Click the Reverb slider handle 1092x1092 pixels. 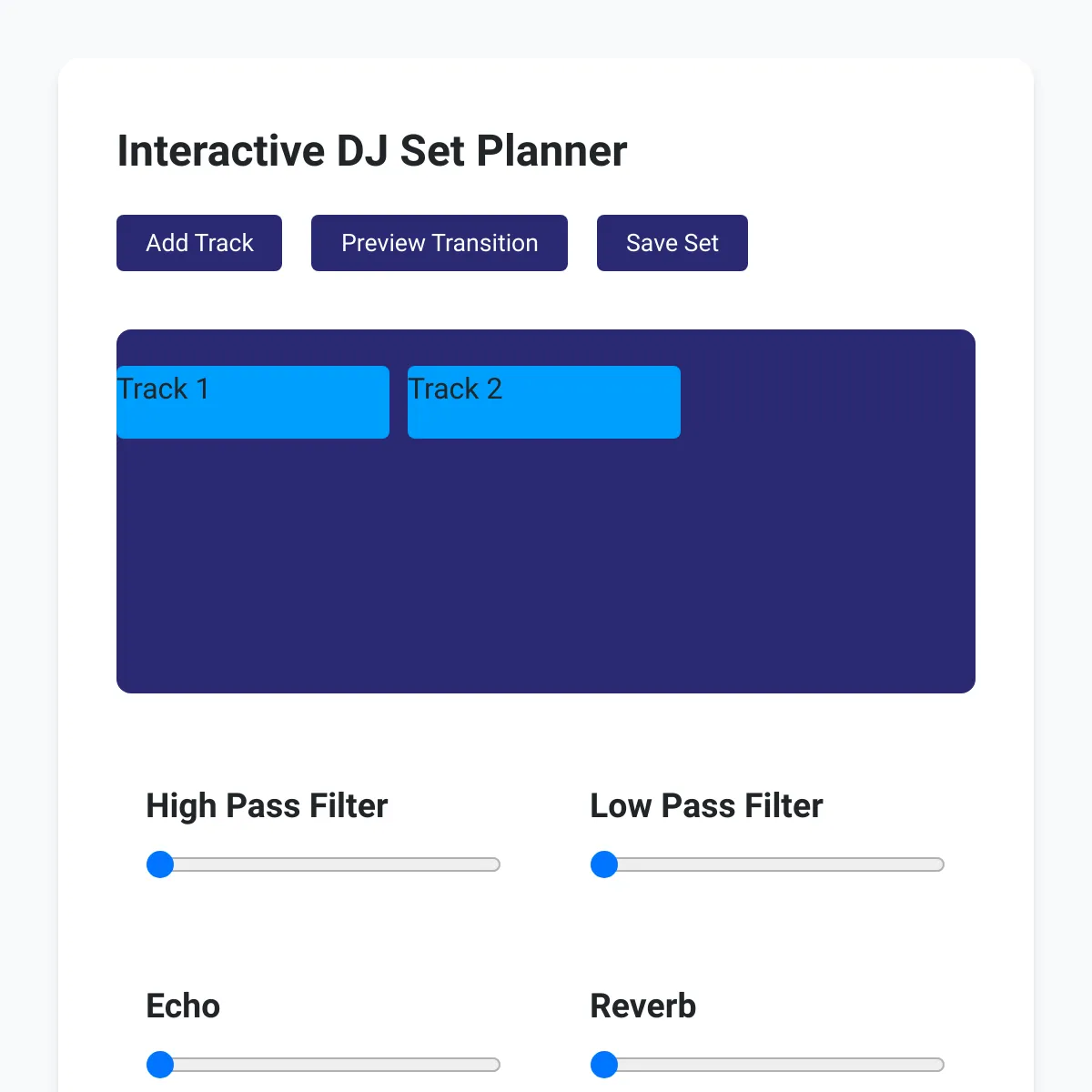coord(604,1065)
